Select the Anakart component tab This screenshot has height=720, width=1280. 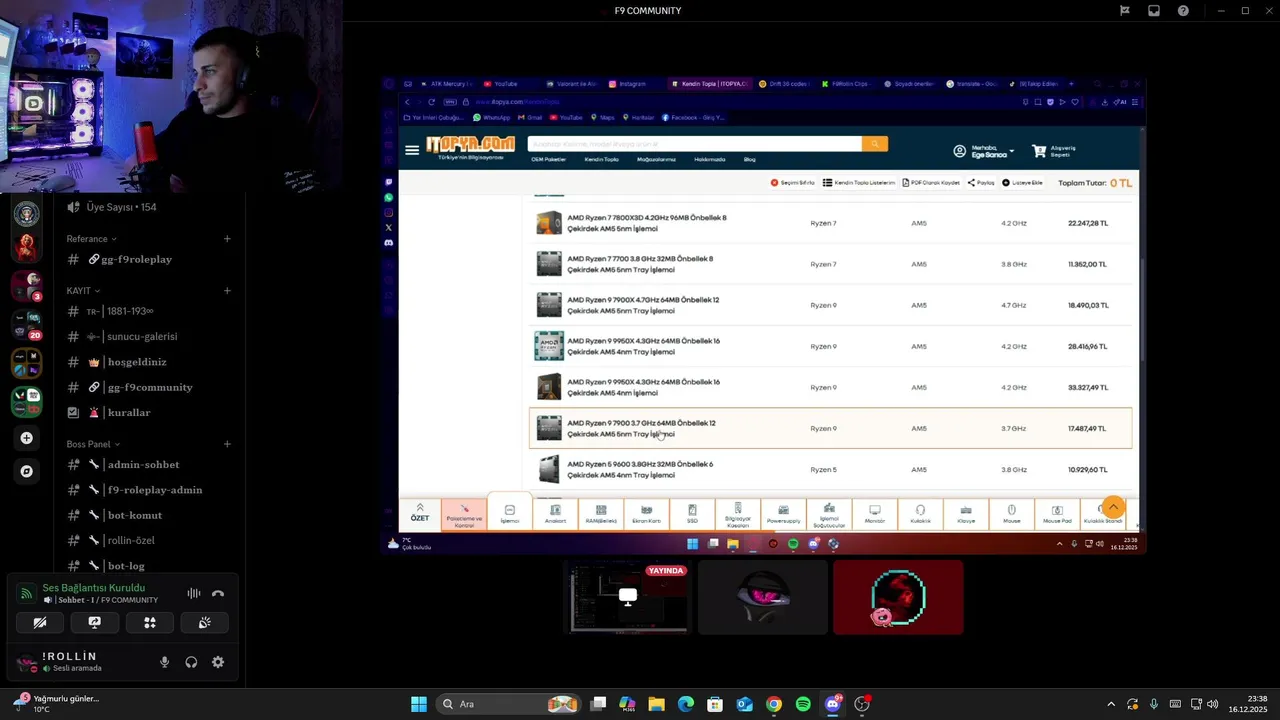pos(555,514)
